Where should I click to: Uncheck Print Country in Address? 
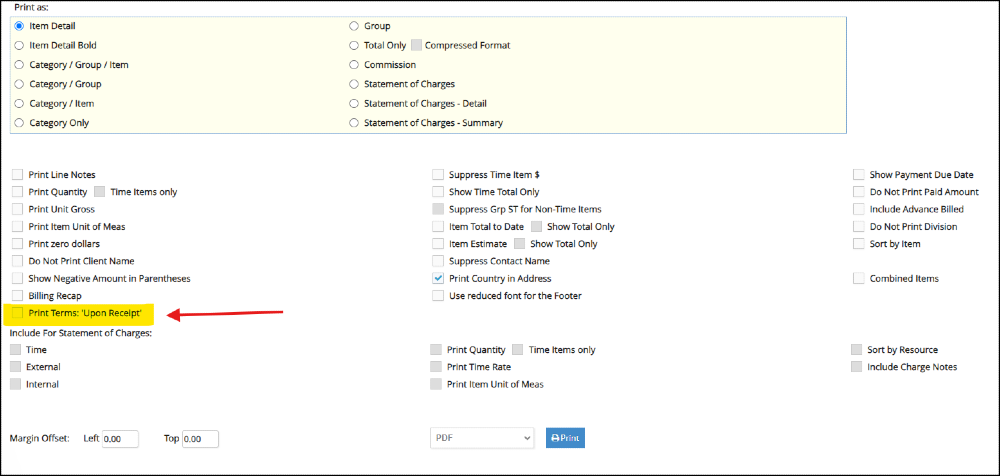click(438, 278)
